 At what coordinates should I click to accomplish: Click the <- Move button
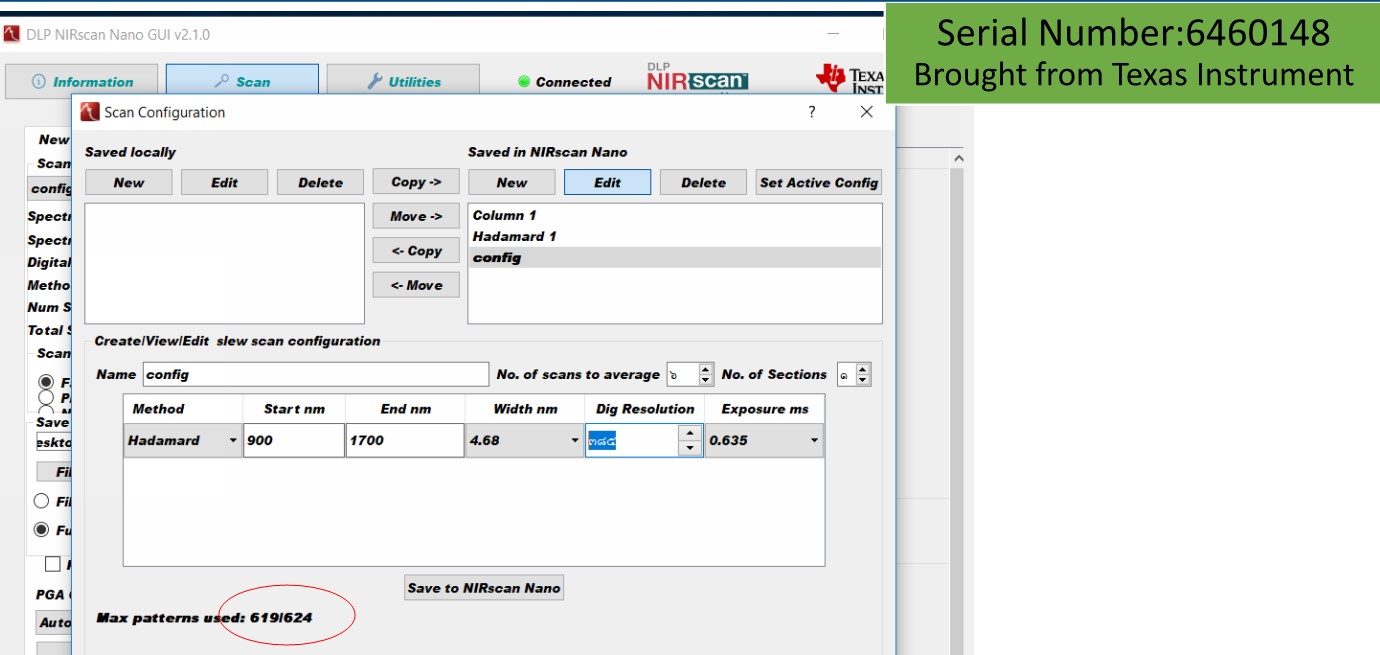(416, 285)
